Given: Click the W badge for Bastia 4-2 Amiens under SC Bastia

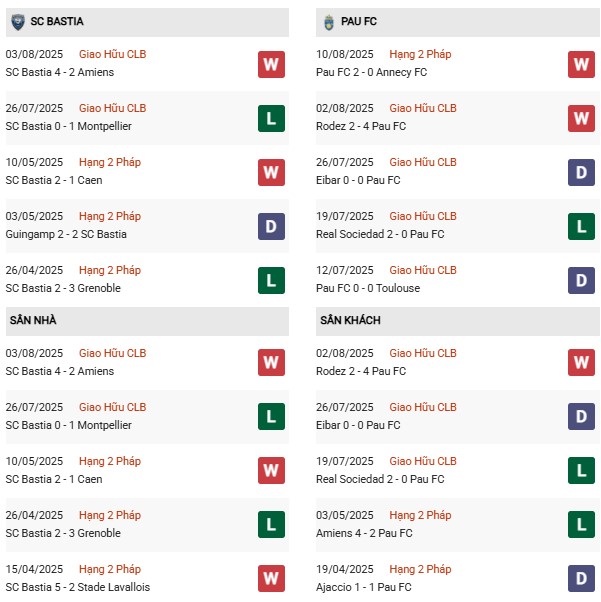Looking at the screenshot, I should tap(271, 65).
